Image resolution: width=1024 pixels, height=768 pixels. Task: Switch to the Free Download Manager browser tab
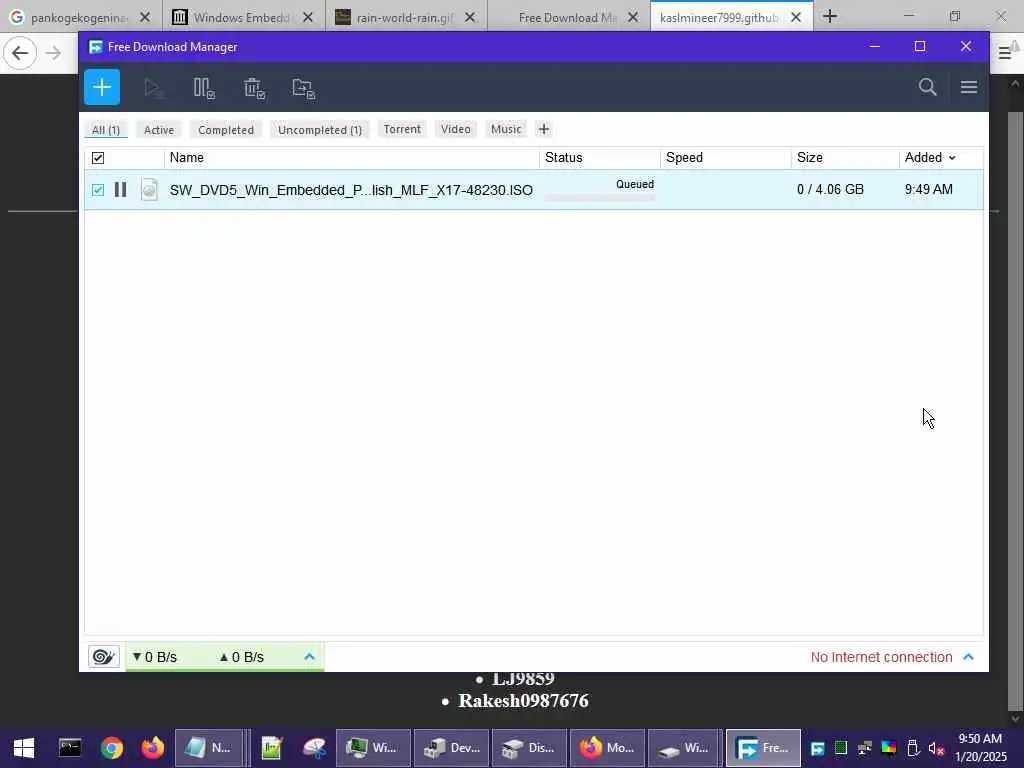(x=567, y=17)
